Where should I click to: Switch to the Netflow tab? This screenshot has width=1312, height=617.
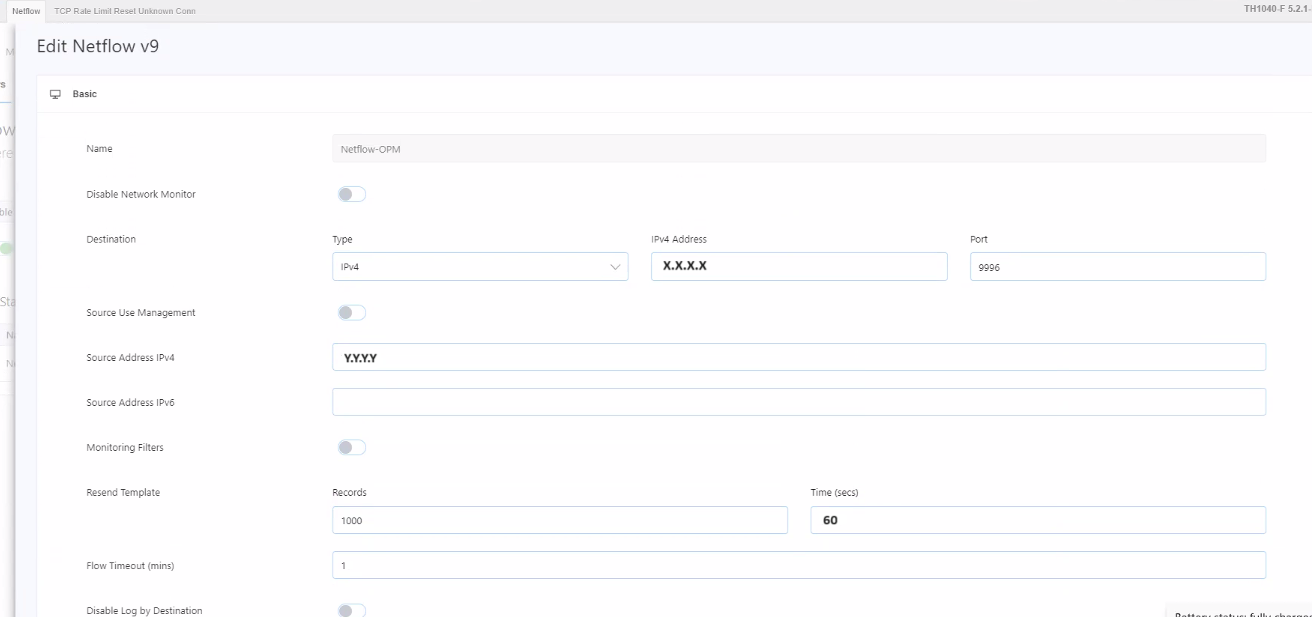coord(26,11)
